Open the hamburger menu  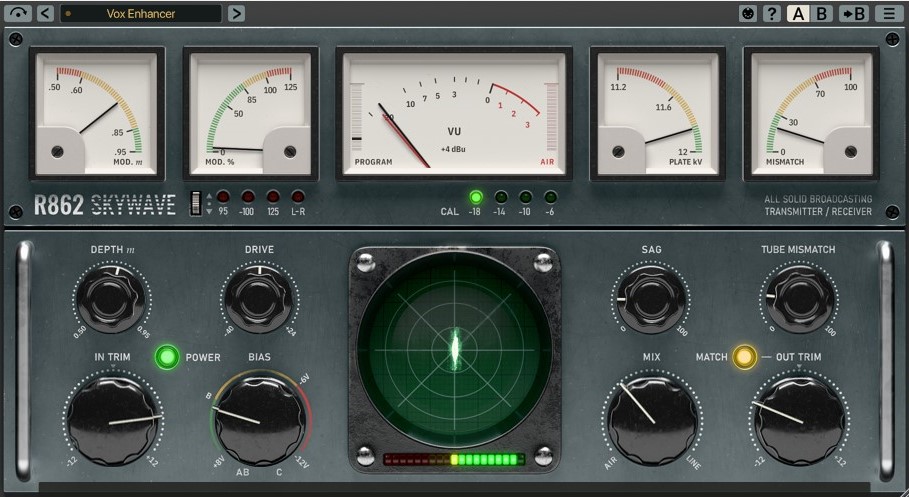(x=889, y=13)
